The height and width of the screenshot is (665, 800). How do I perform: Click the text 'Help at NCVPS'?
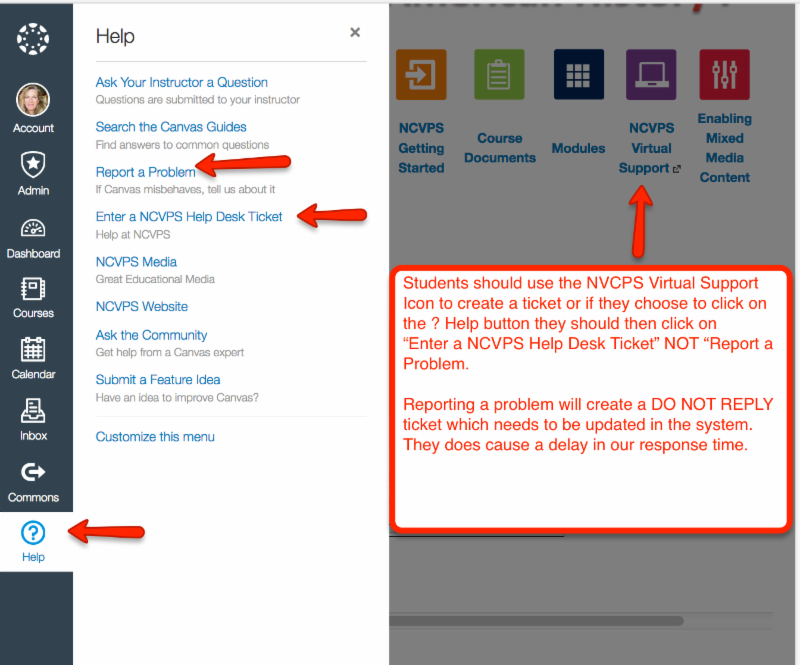(133, 235)
